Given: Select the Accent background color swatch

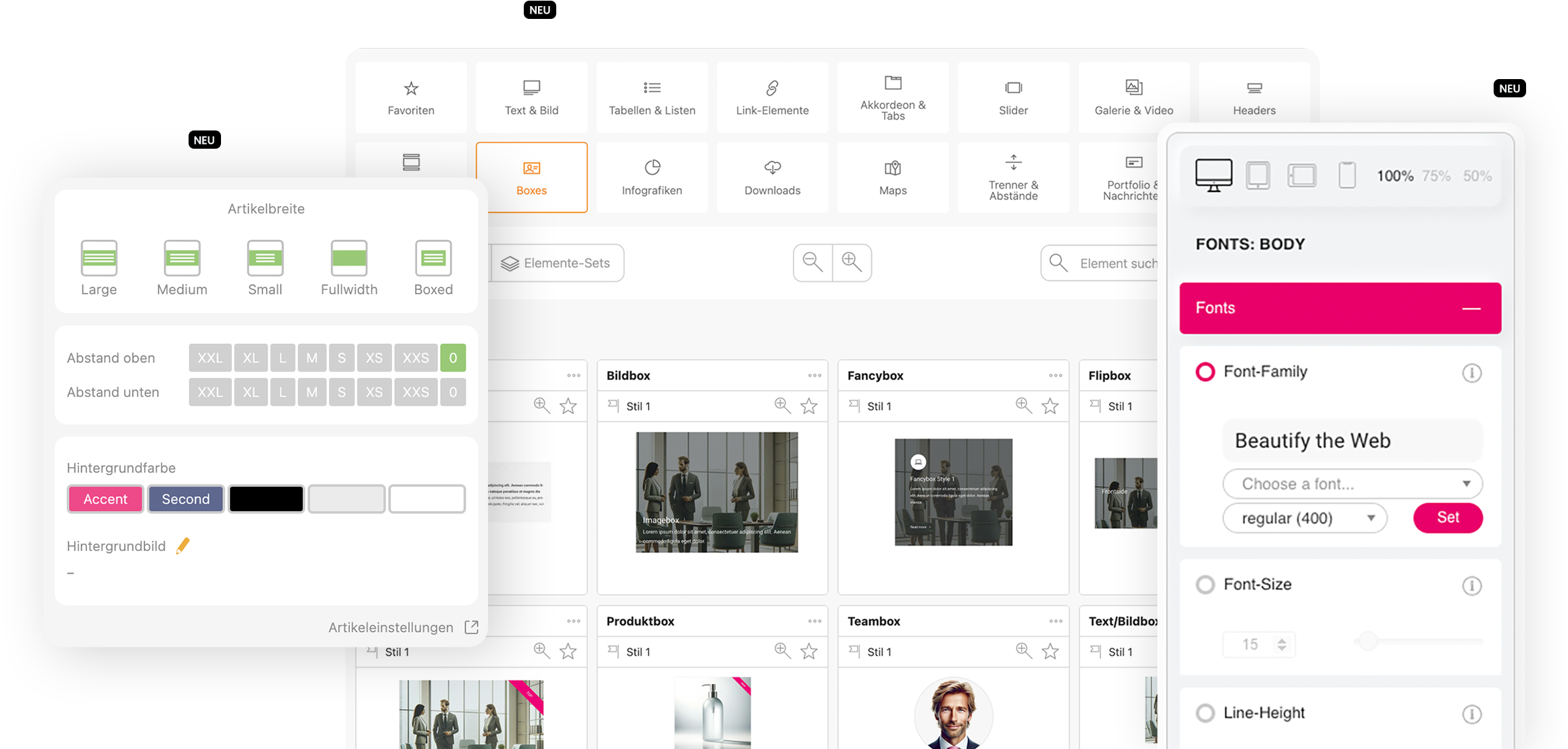Looking at the screenshot, I should [105, 497].
